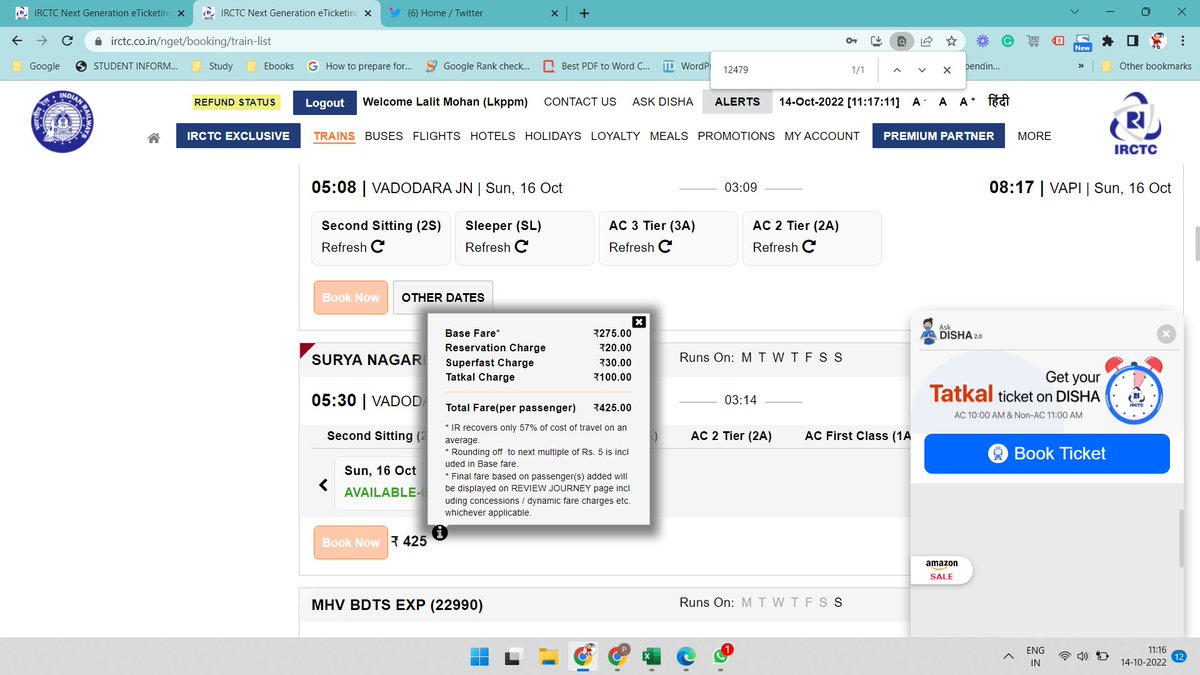The image size is (1200, 675).
Task: Show more bookmarks overflow chevron
Action: [x=1082, y=66]
